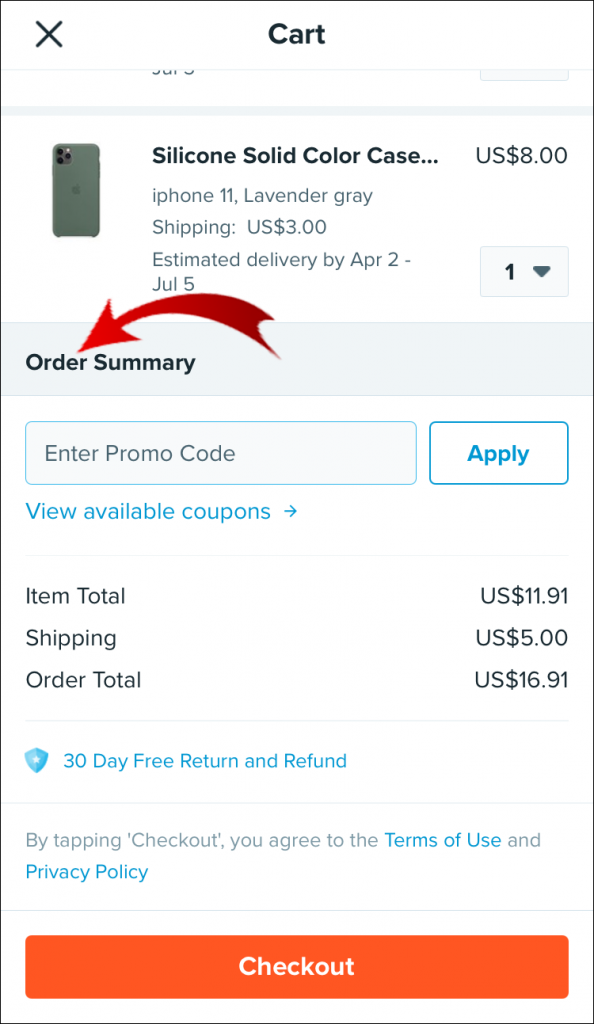Click the green iPhone case product thumbnail

pos(77,190)
